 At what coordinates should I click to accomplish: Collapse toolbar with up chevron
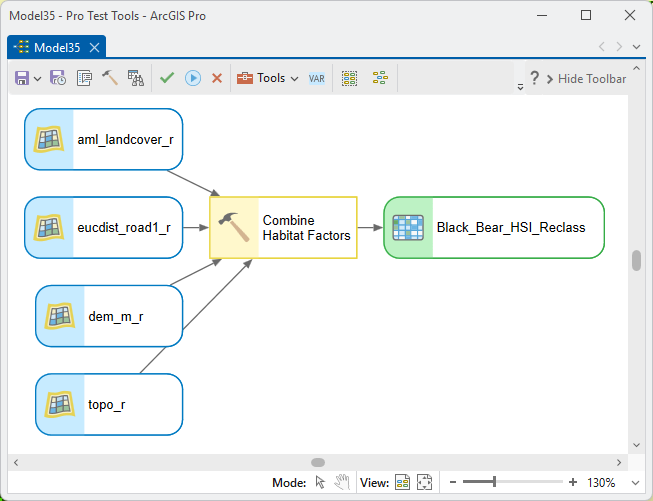636,68
